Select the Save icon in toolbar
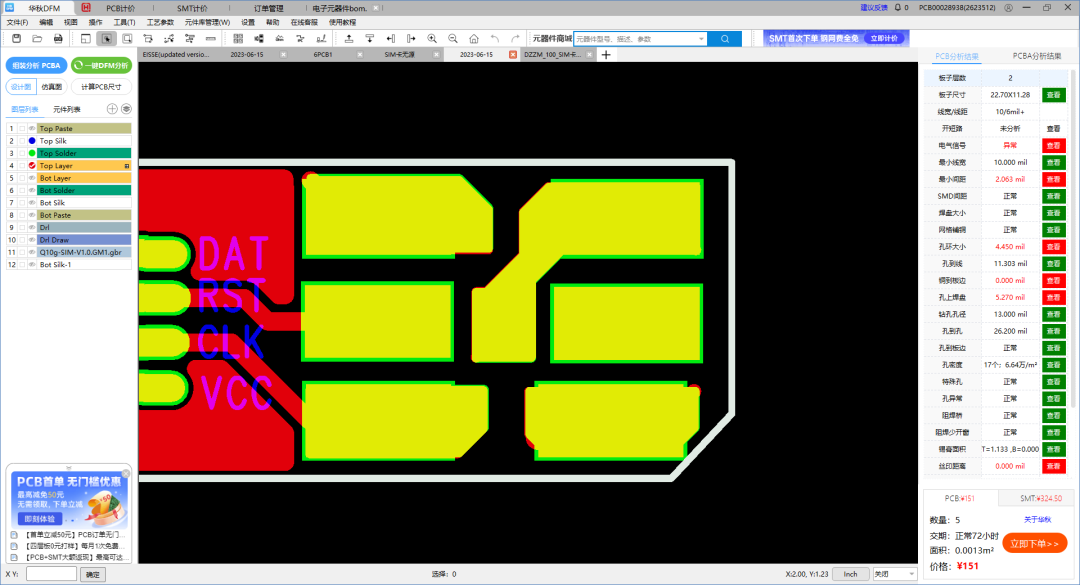The width and height of the screenshot is (1080, 585). 14,38
